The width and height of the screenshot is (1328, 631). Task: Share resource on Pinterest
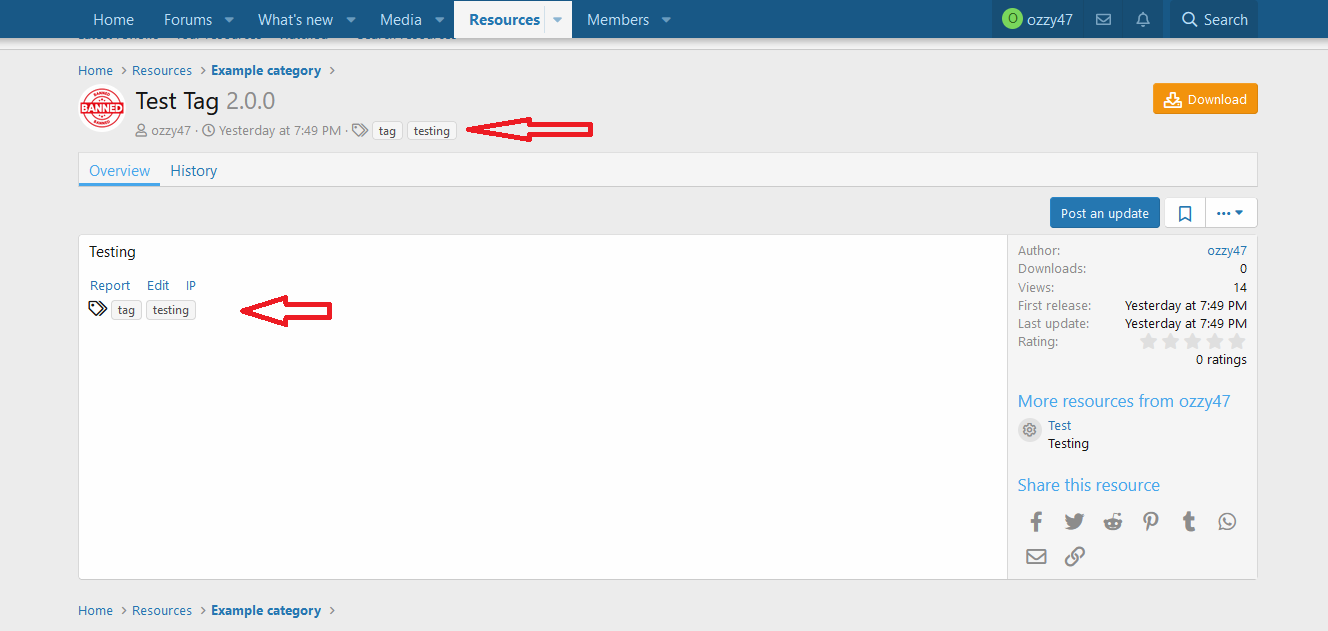[1151, 521]
